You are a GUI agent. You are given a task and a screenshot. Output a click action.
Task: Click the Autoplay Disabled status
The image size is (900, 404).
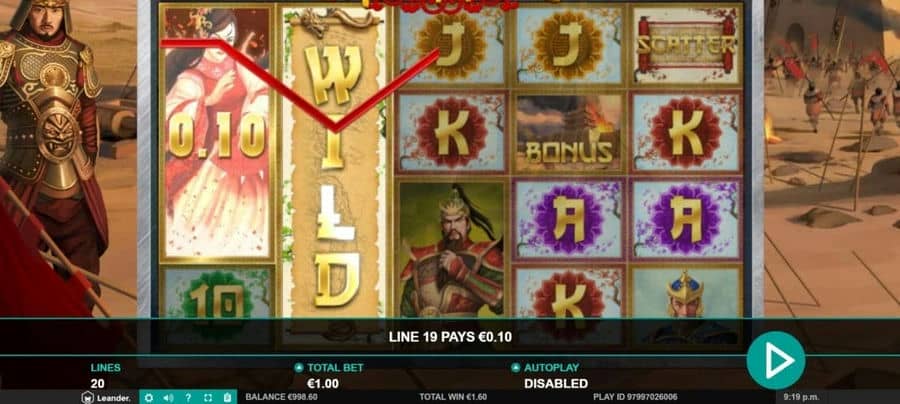click(556, 383)
